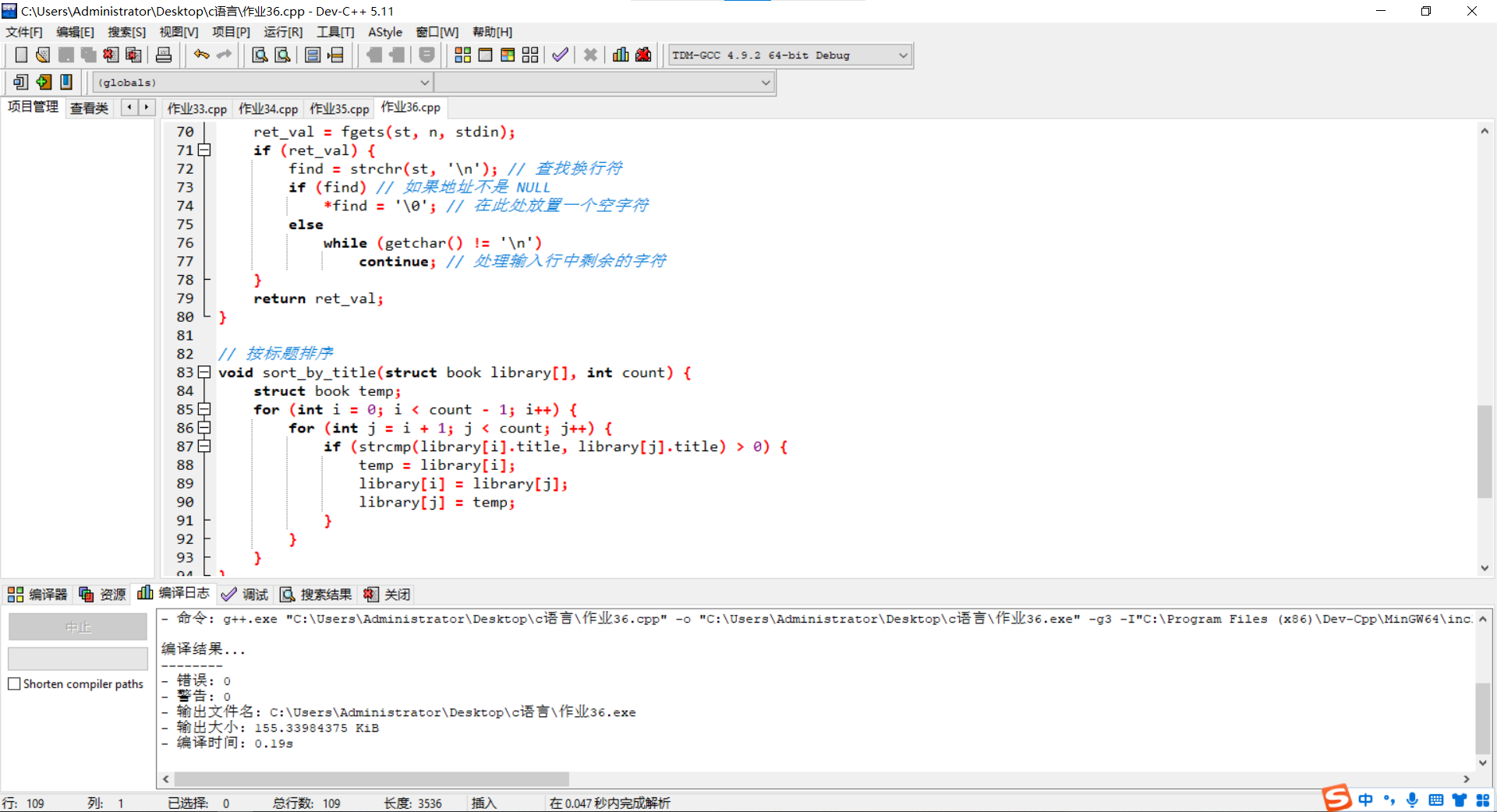Click the Compile icon with colored squares
1497x812 pixels.
462,55
